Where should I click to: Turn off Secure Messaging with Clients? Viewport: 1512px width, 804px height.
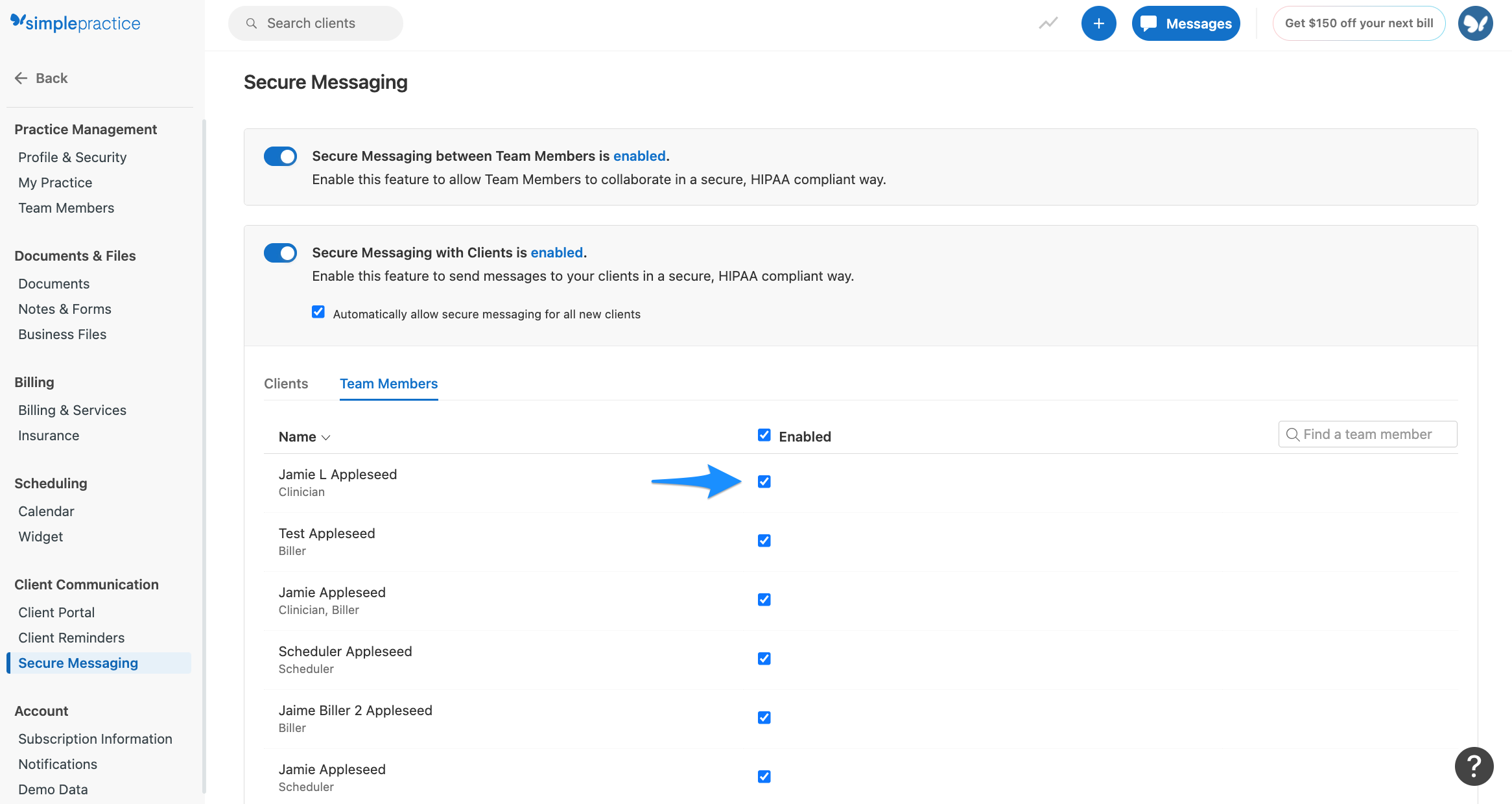pos(280,253)
